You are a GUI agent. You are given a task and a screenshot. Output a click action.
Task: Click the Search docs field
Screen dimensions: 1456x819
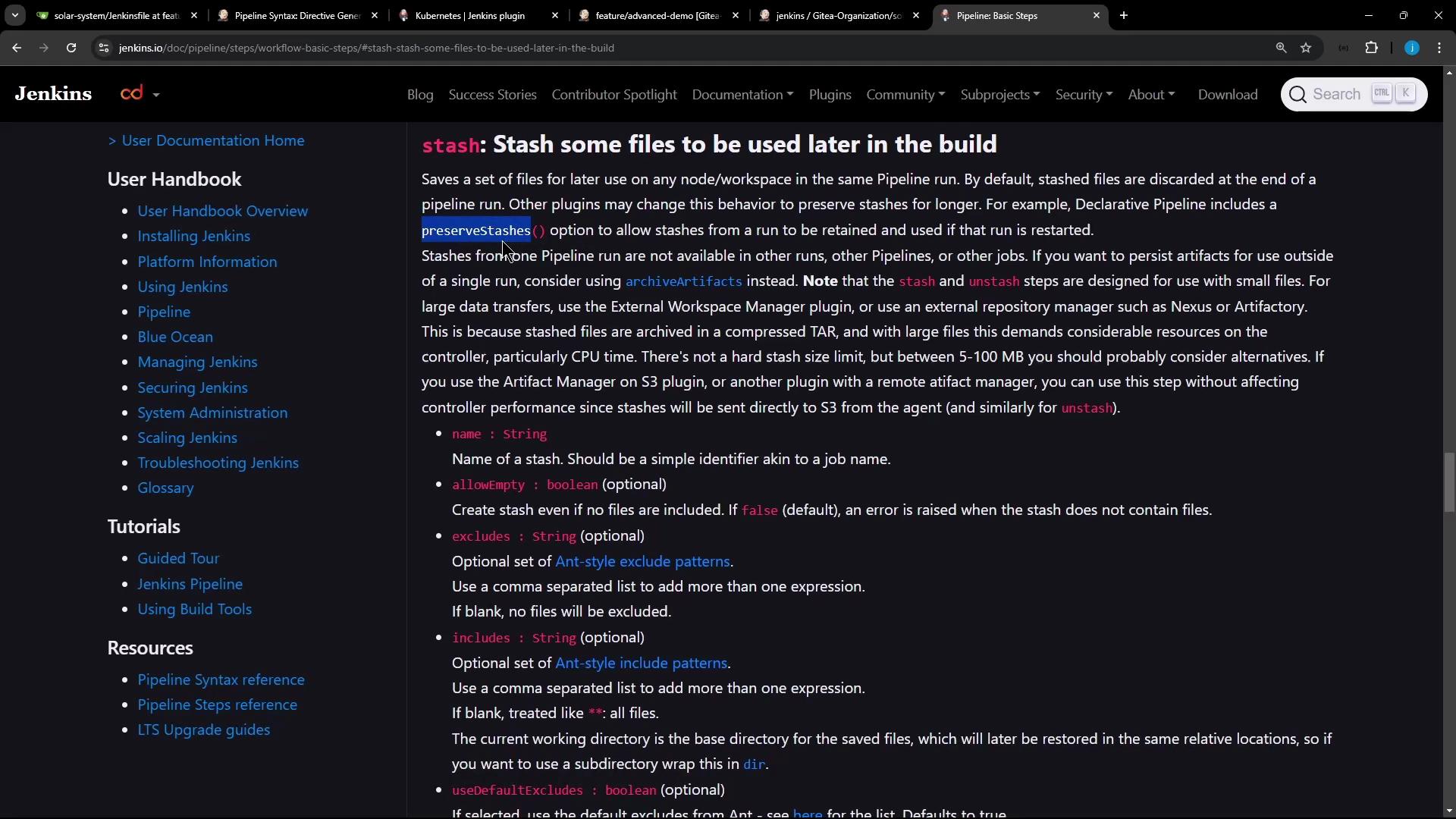pos(1354,94)
